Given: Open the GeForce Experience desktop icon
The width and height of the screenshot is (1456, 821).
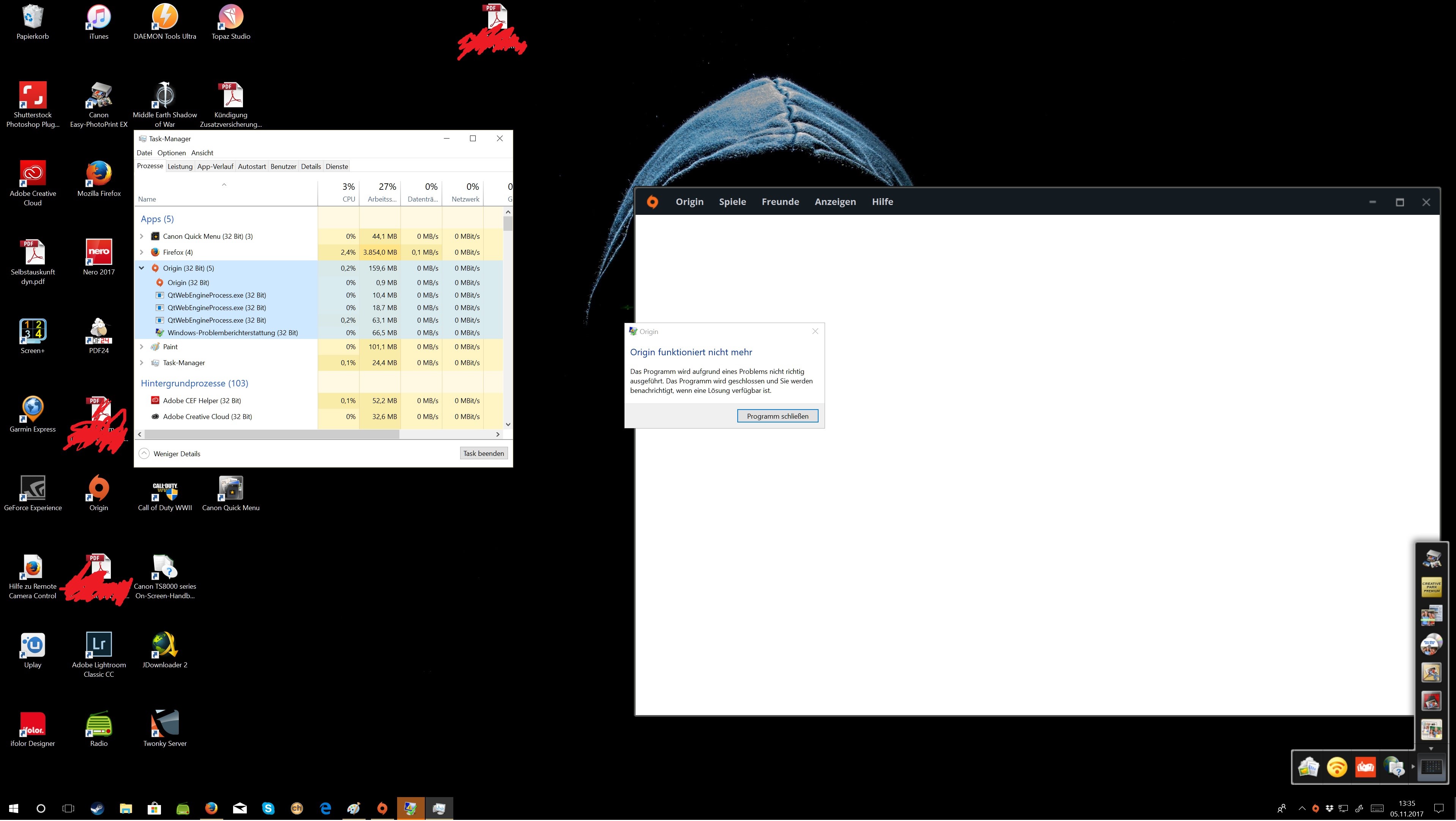Looking at the screenshot, I should pos(33,489).
